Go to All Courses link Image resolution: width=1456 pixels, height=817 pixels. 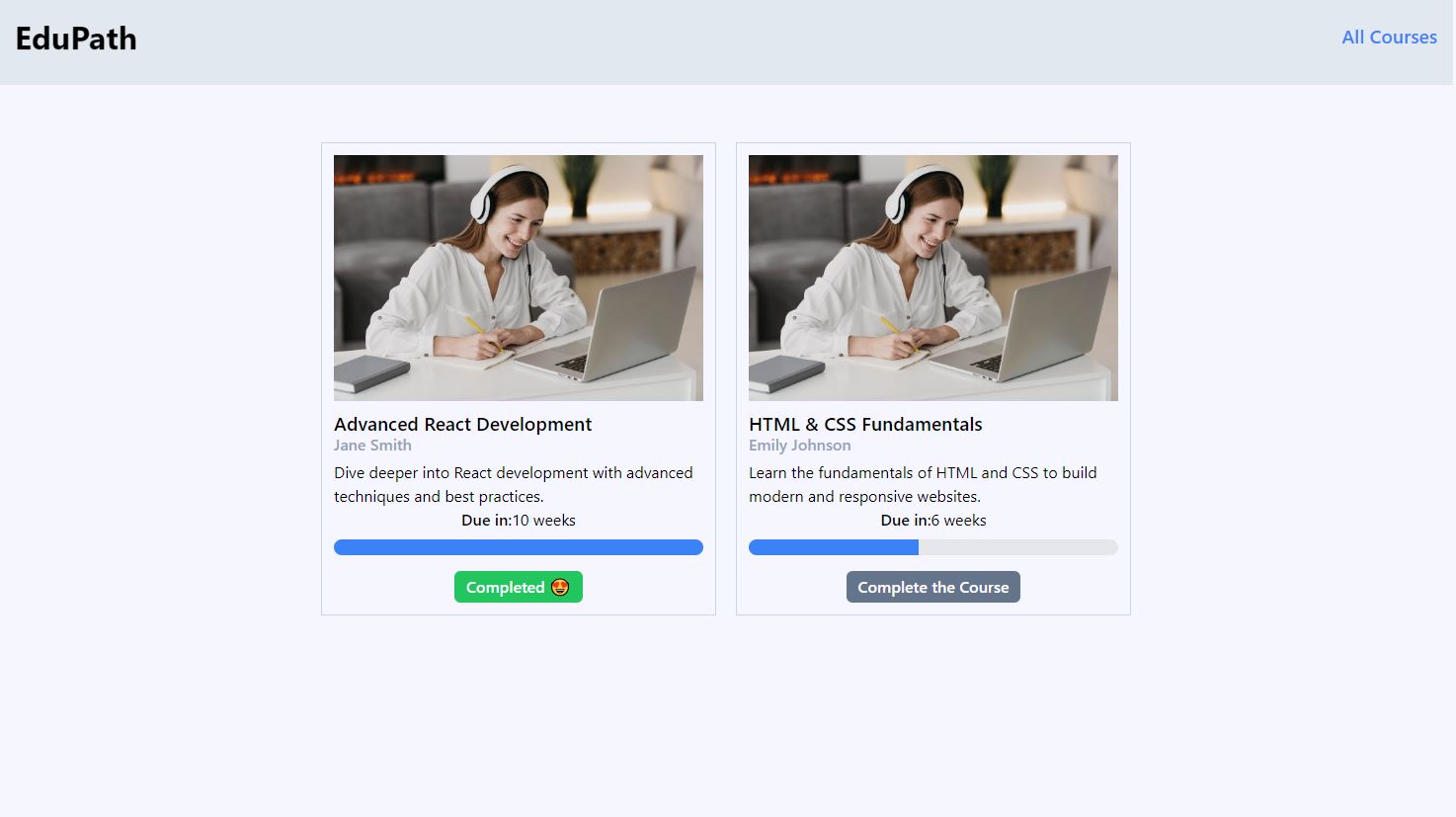(x=1389, y=38)
